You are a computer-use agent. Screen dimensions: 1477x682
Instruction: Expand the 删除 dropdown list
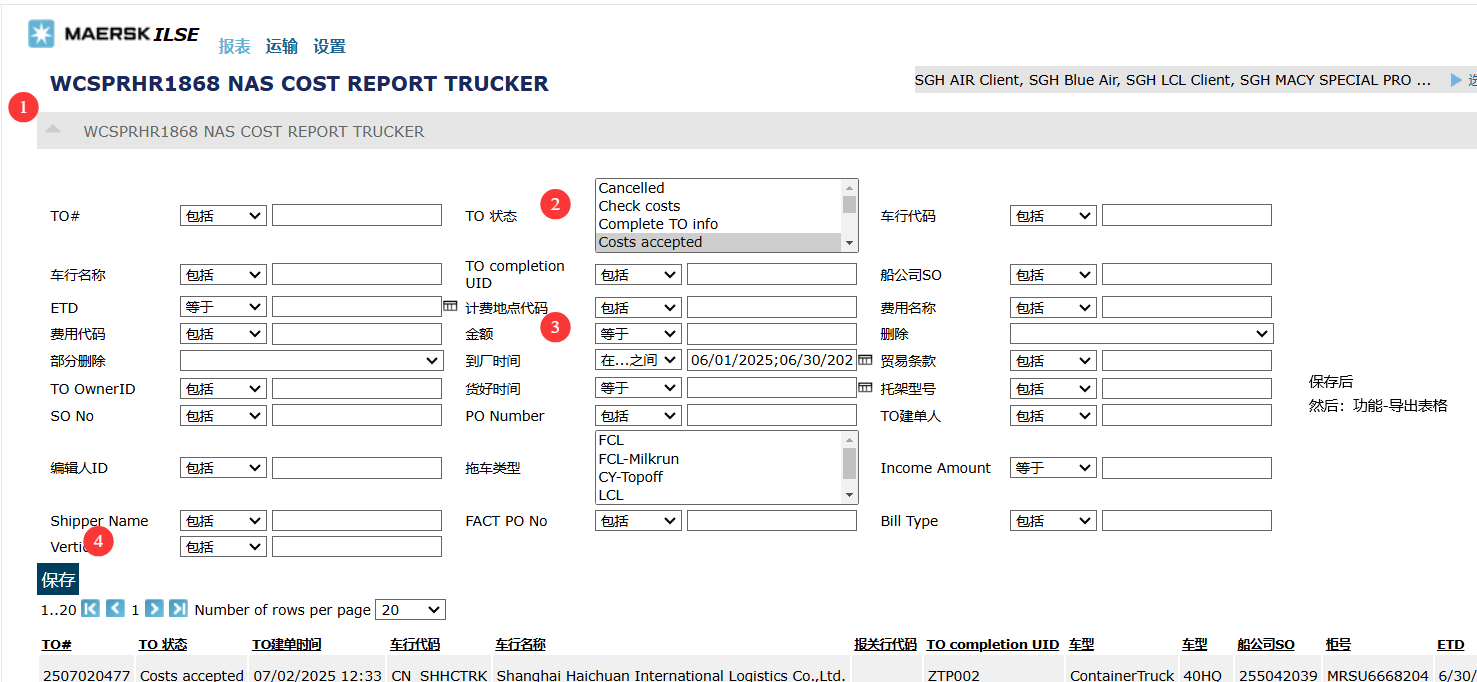click(1141, 334)
